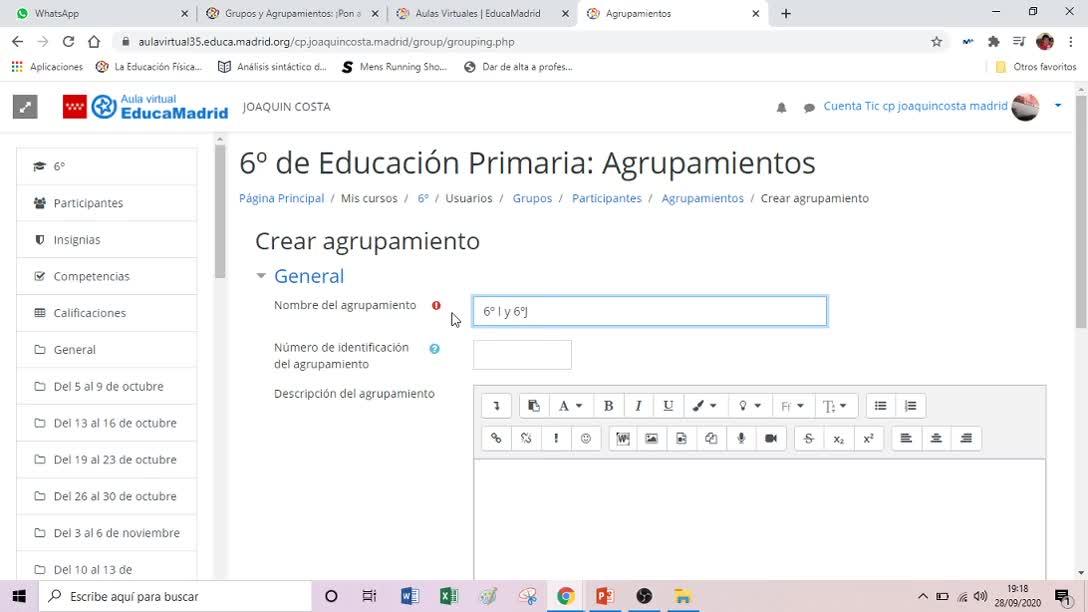Screen dimensions: 1088x612
Task: Align description text left
Action: pyautogui.click(x=906, y=439)
